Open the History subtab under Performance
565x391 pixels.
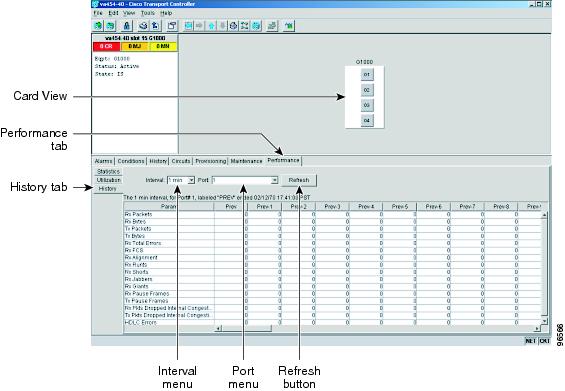point(107,188)
